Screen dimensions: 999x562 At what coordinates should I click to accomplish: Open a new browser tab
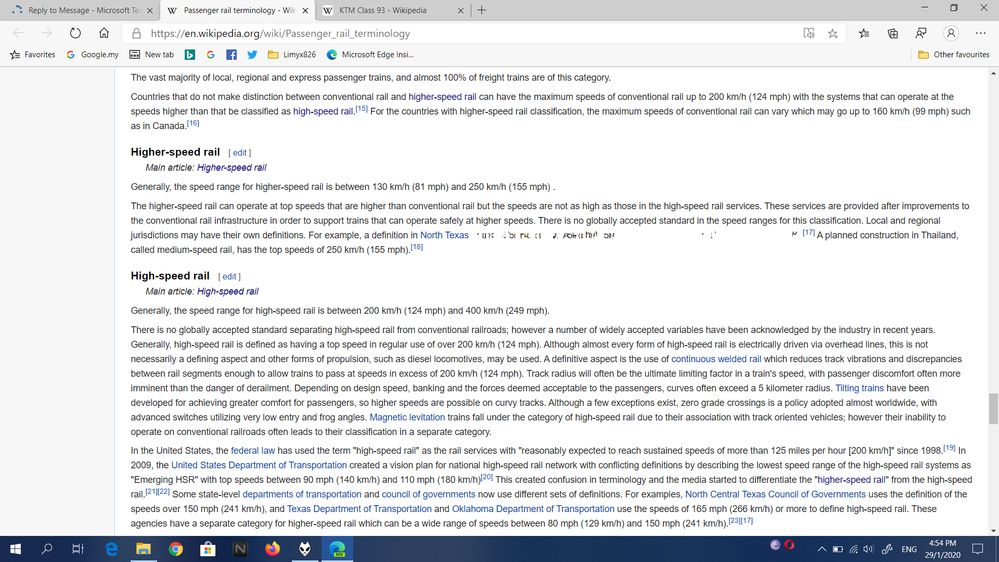[x=482, y=10]
